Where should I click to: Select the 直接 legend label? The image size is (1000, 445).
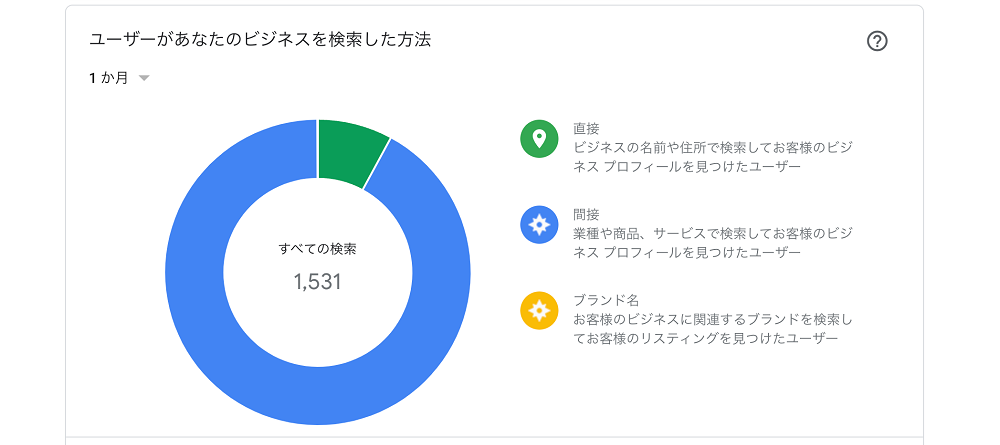tap(586, 128)
